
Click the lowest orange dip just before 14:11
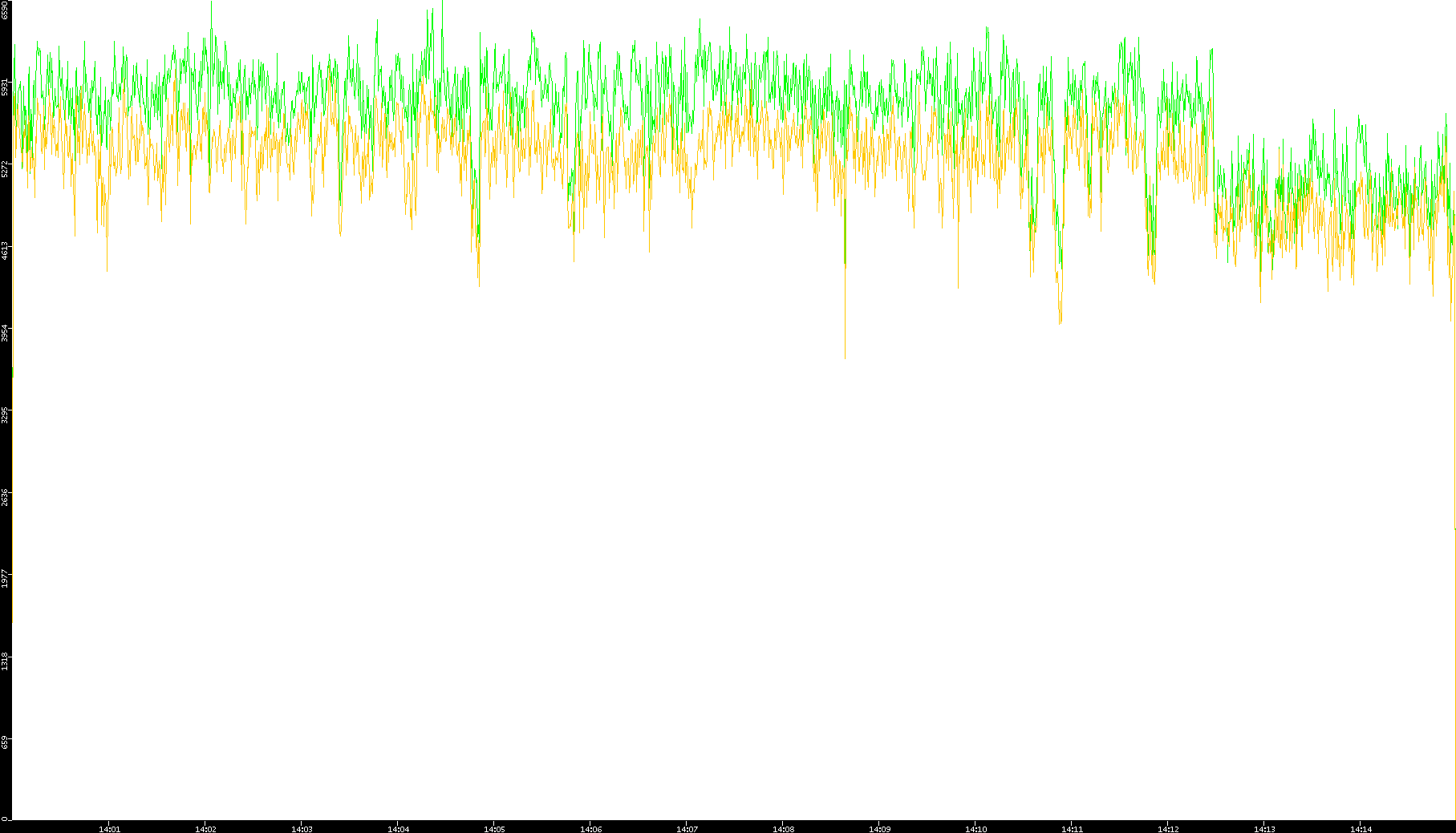pos(1060,321)
